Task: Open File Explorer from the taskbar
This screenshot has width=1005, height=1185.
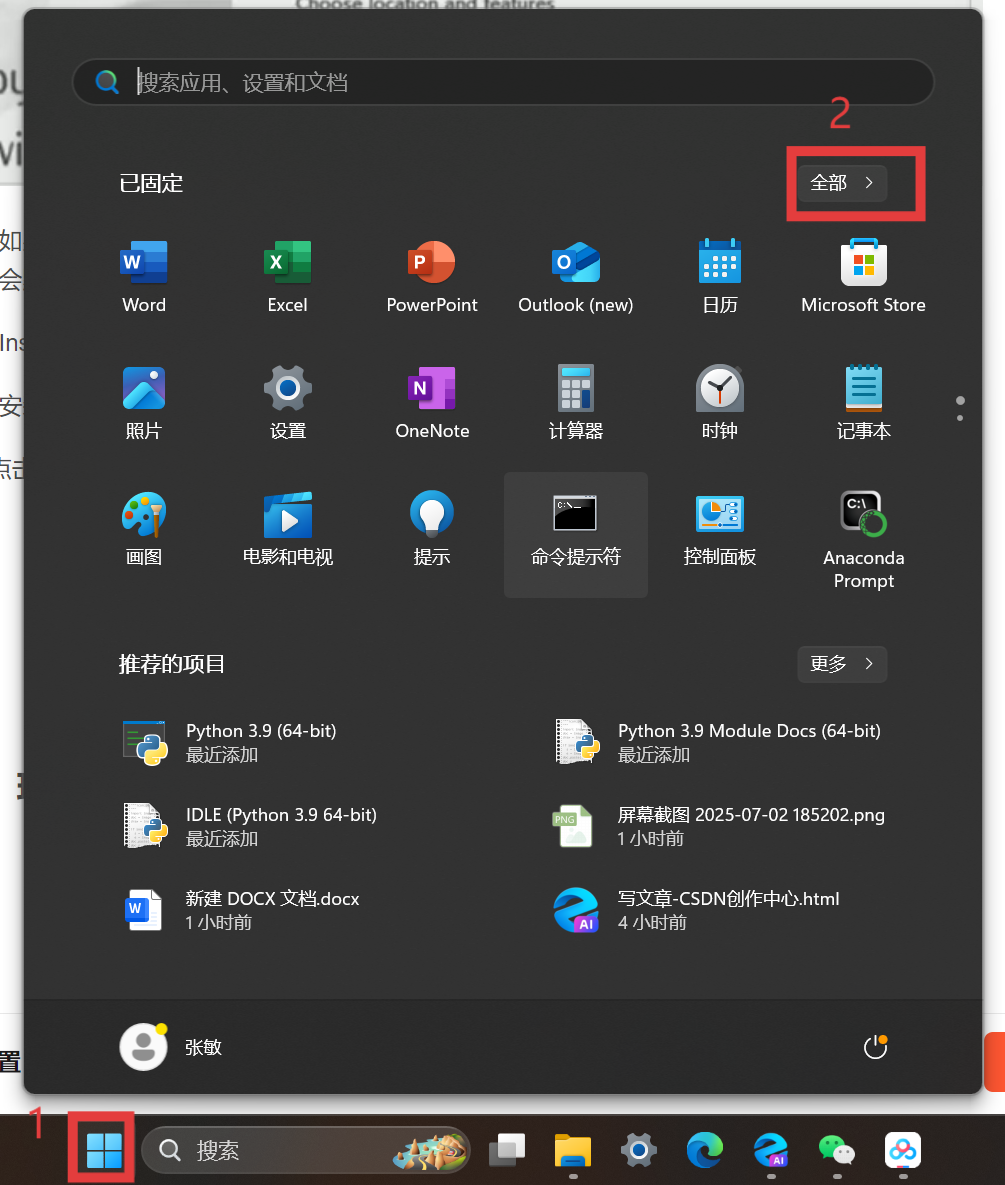Action: pyautogui.click(x=573, y=1150)
